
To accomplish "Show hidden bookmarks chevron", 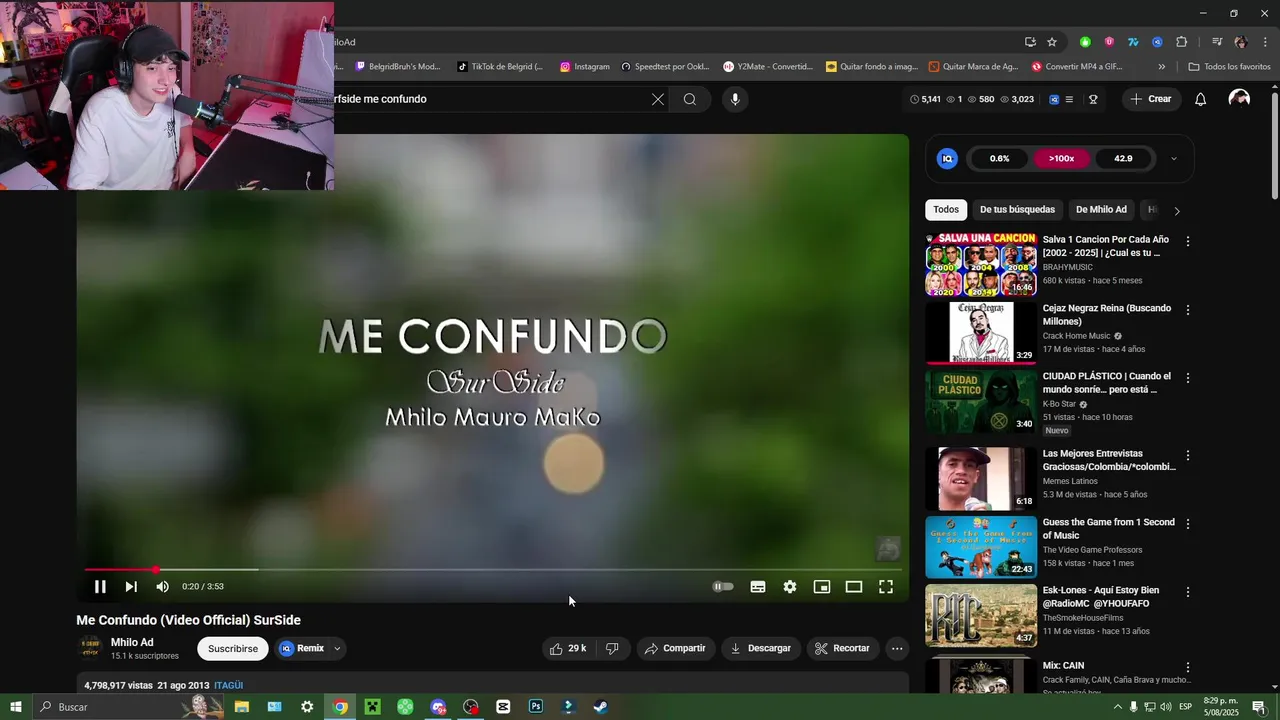I will (1161, 67).
